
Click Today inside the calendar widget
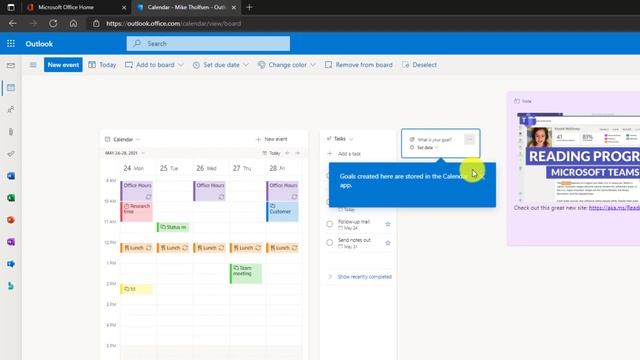pyautogui.click(x=271, y=153)
